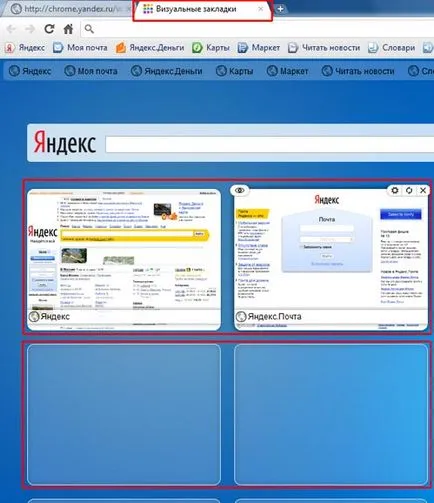Open Моя почта bookmark in bookmarks bar
The width and height of the screenshot is (434, 503).
(x=80, y=48)
